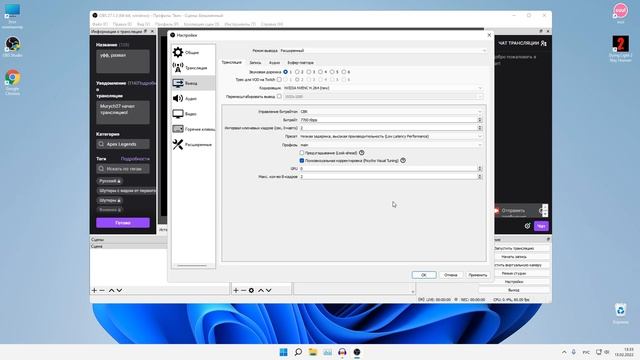
Task: Switch to the Audio (Аудио) output tab
Action: [x=274, y=62]
